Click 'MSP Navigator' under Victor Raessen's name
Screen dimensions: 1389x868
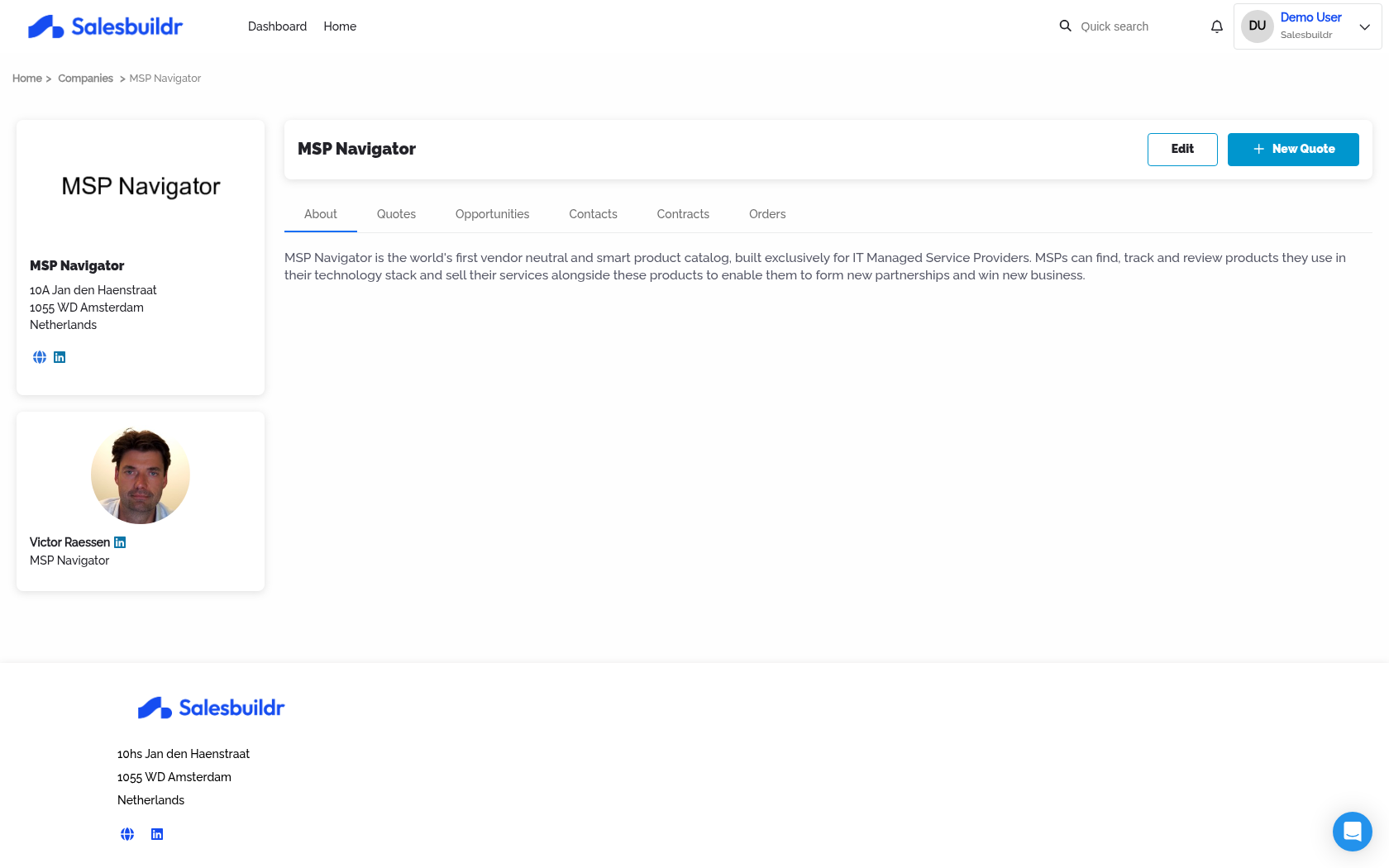click(x=69, y=560)
